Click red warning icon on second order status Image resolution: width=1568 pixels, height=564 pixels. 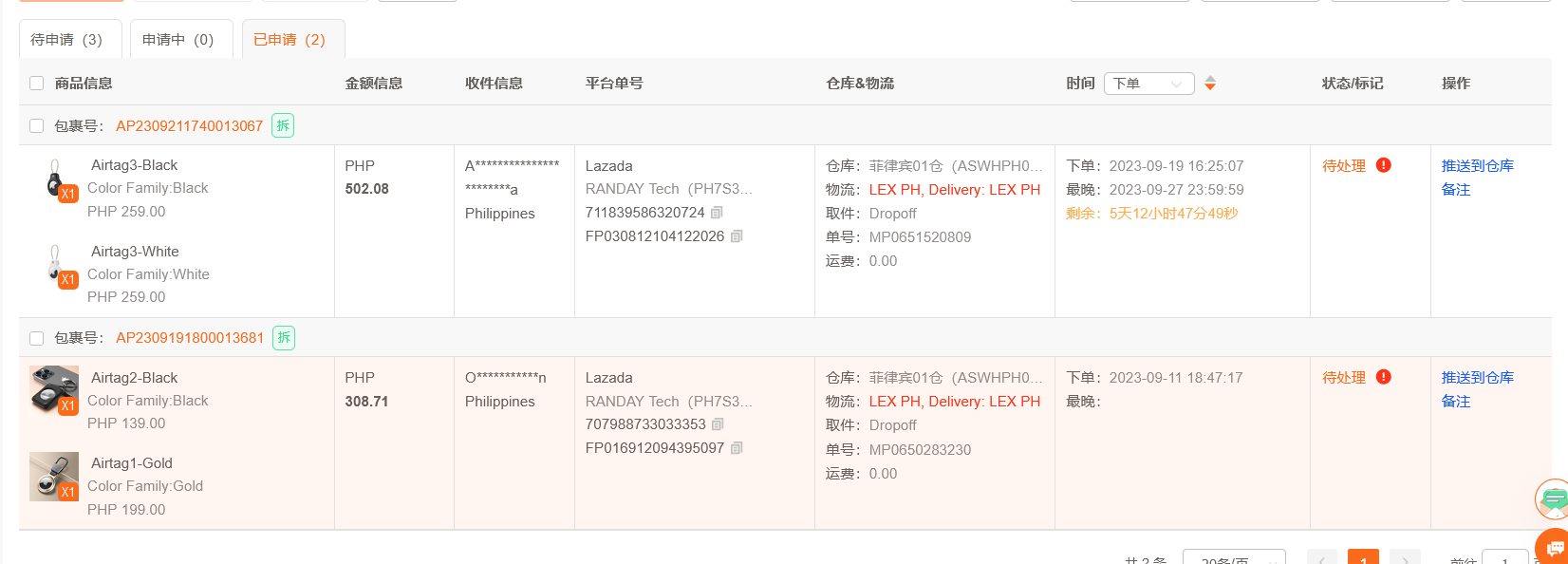point(1384,377)
